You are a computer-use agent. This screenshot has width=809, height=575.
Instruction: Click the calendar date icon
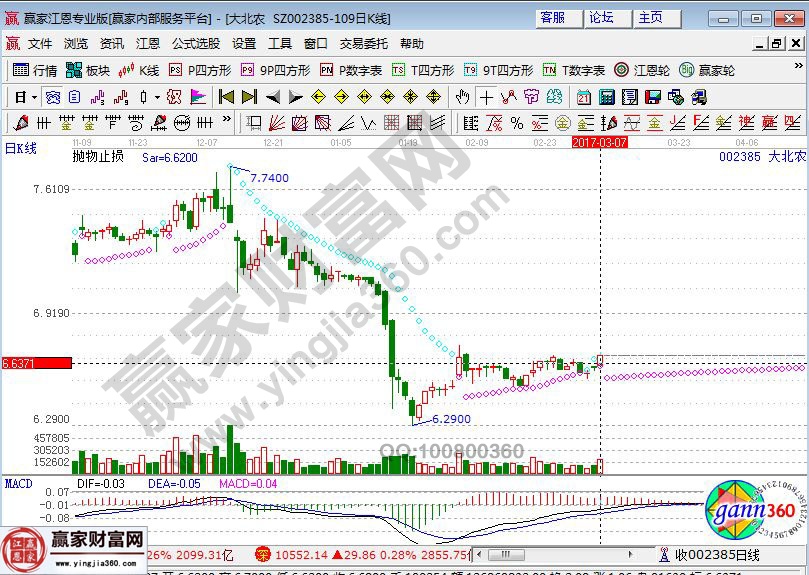click(584, 97)
